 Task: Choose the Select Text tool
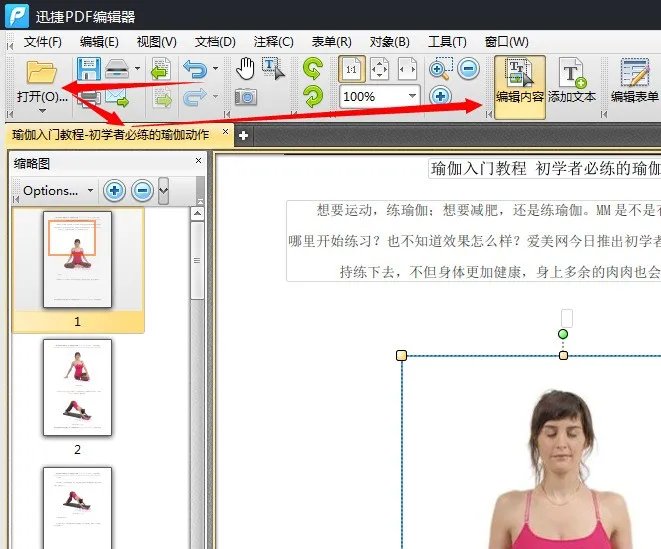tap(273, 69)
